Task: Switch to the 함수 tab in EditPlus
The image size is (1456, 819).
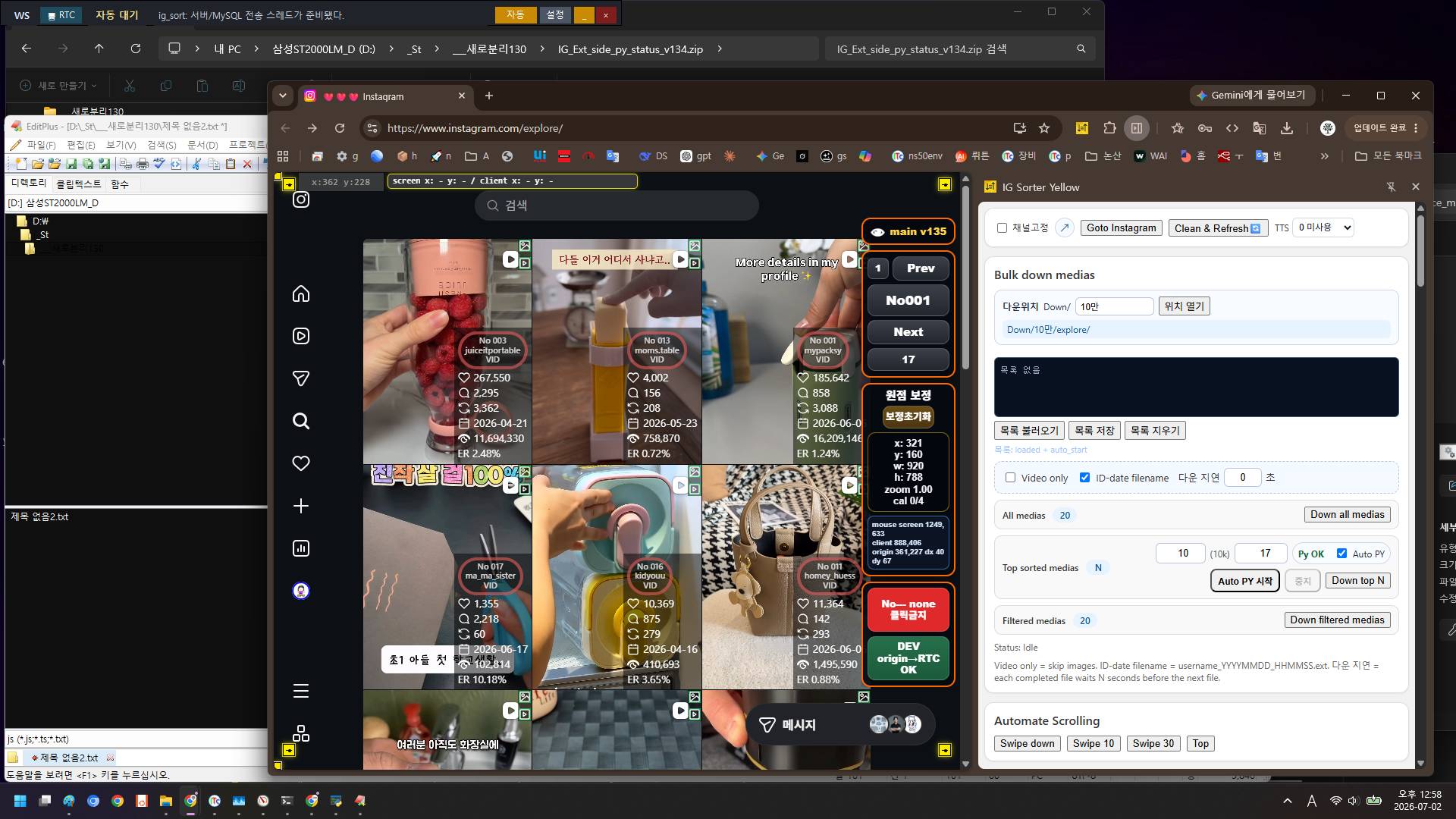Action: pos(120,184)
